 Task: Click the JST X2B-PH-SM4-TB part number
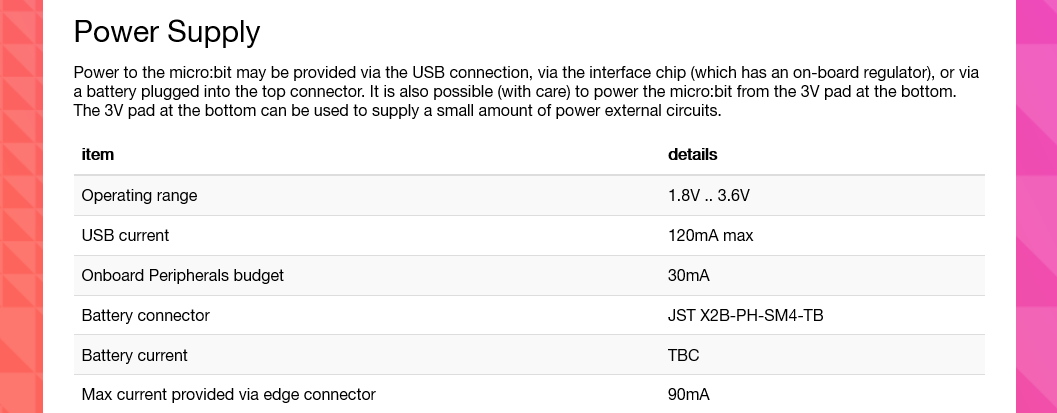746,315
